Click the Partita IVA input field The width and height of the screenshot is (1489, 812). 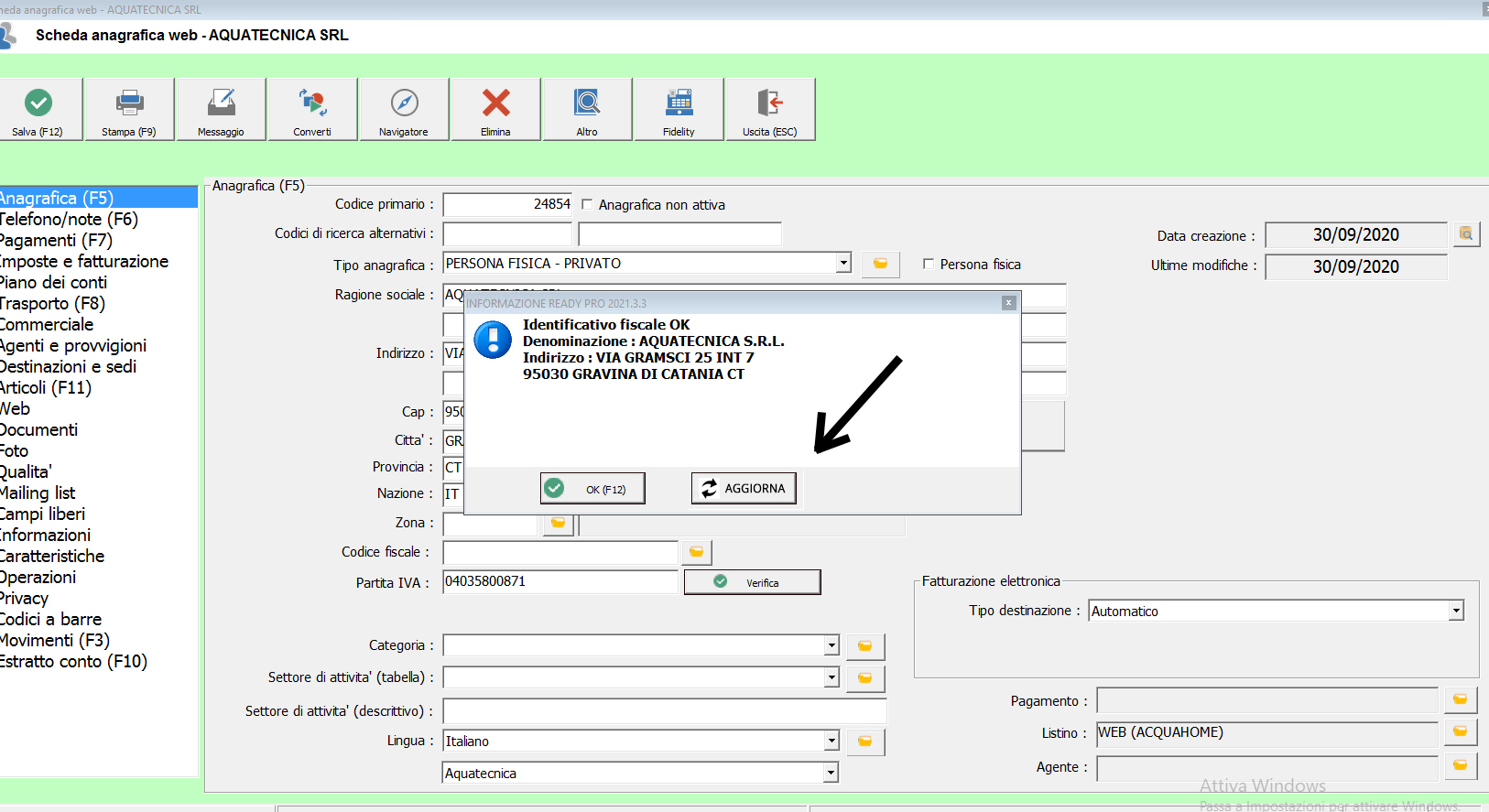tap(560, 581)
